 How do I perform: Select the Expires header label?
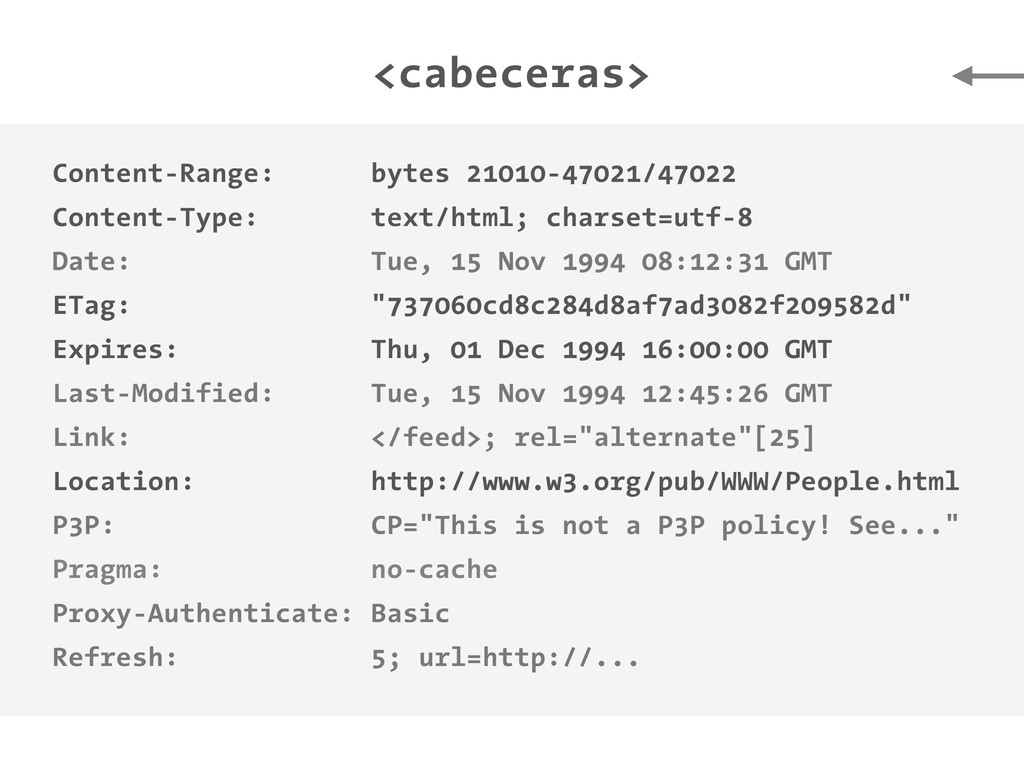(115, 350)
